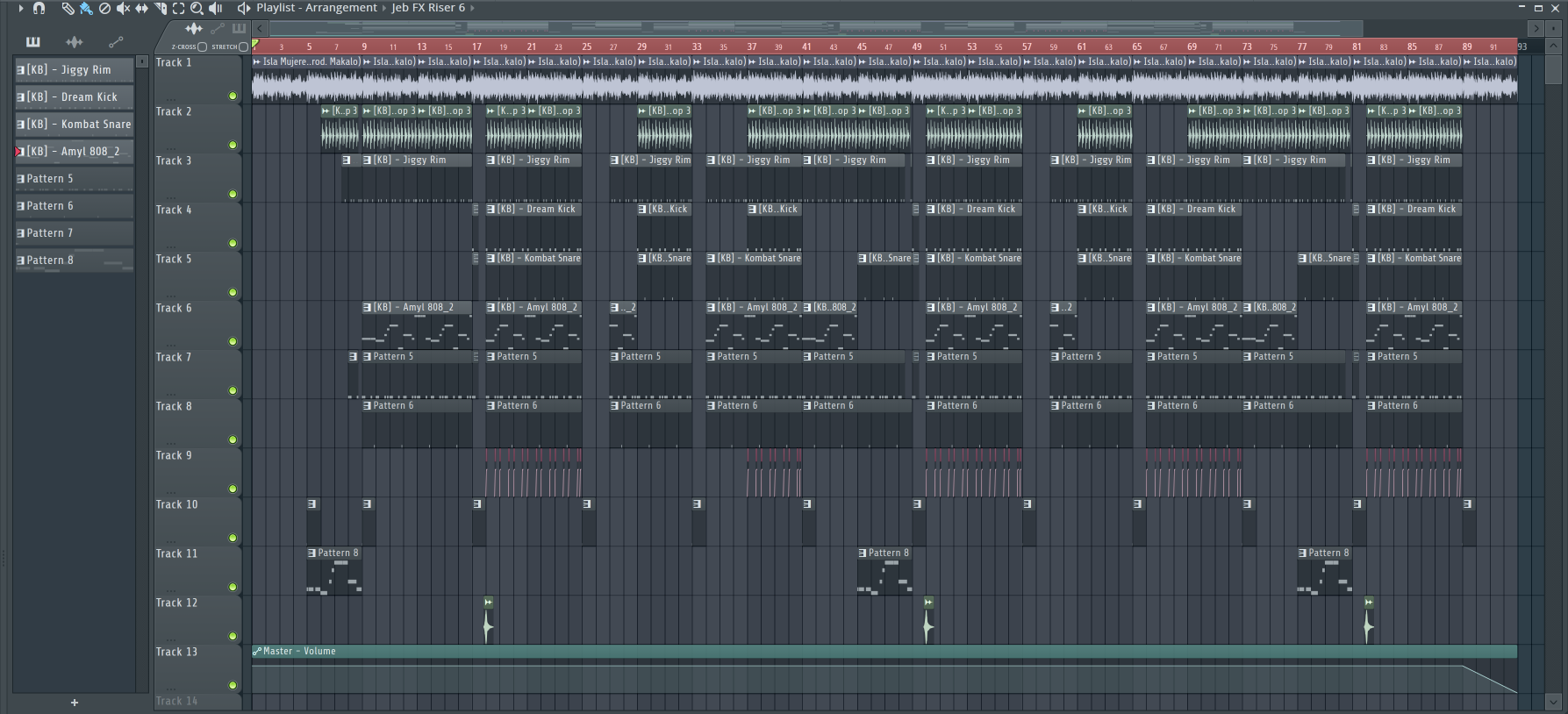Click the green playhead marker at bar 1
This screenshot has width=1568, height=714.
coord(255,44)
